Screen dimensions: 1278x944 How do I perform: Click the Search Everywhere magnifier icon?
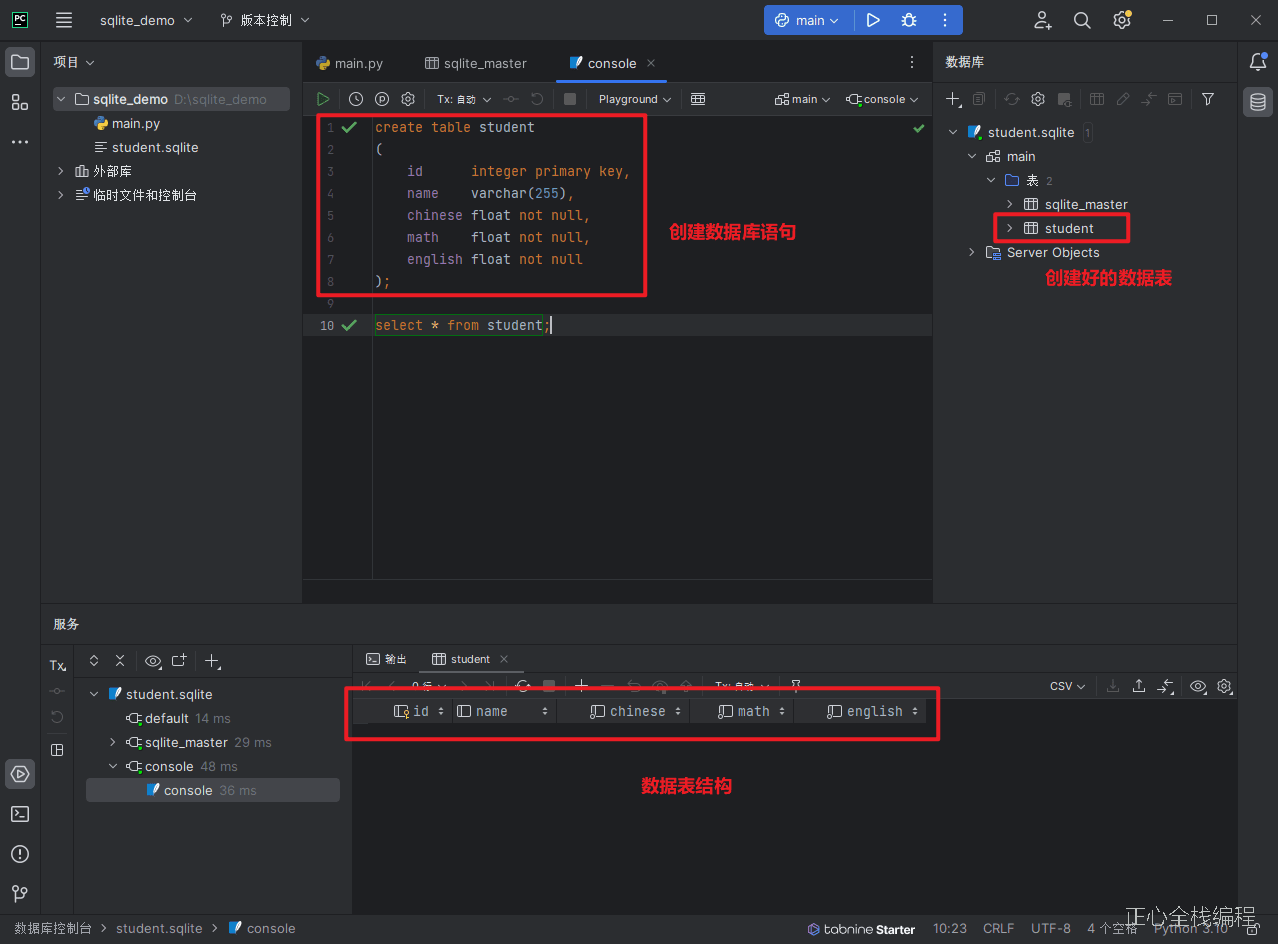click(x=1082, y=20)
